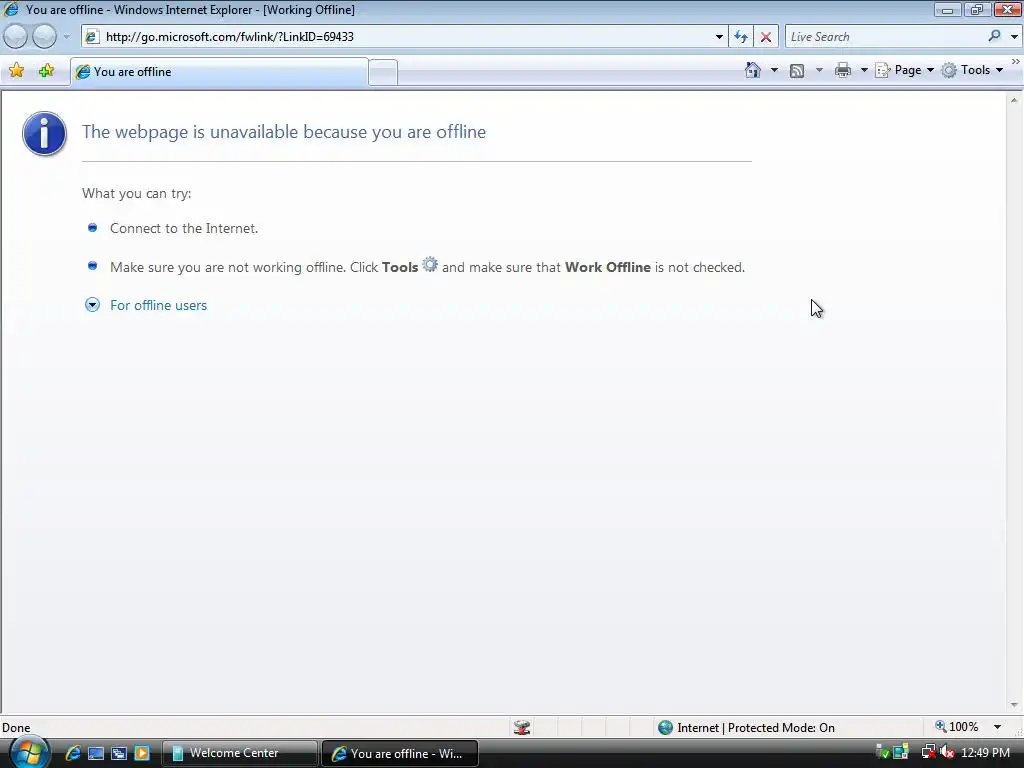
Task: Open the Tools menu
Action: (x=972, y=70)
